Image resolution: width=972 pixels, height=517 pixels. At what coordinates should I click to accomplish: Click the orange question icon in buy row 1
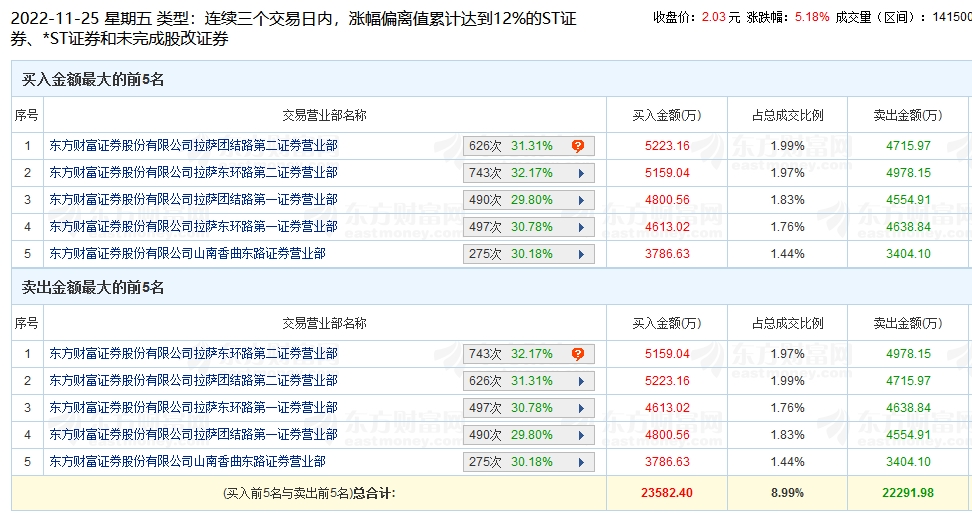[578, 146]
